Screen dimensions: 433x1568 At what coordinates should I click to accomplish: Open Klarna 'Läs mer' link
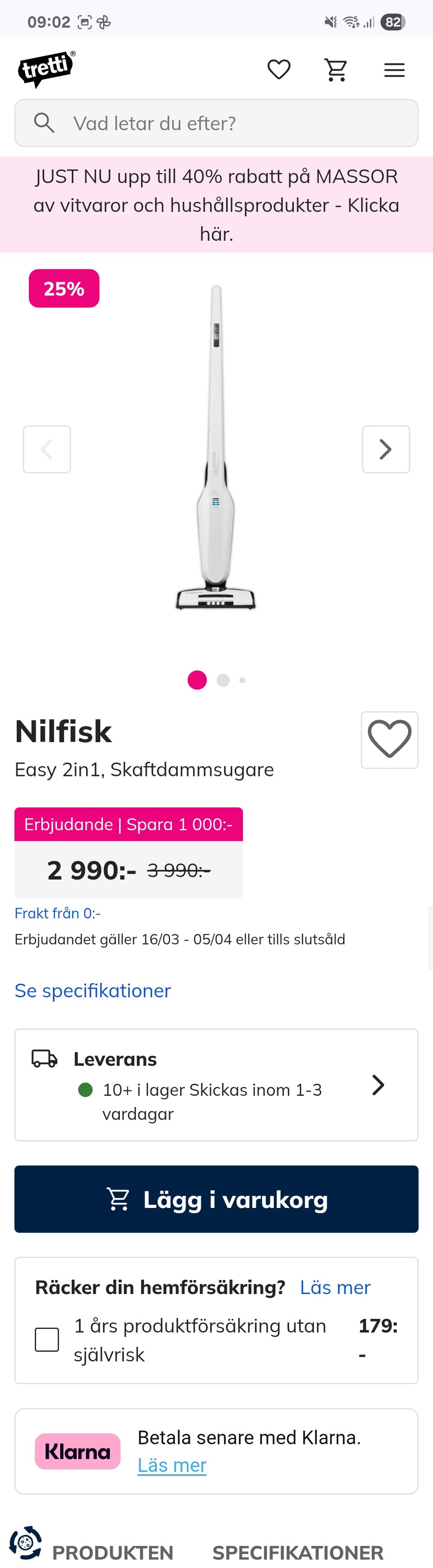click(172, 1465)
